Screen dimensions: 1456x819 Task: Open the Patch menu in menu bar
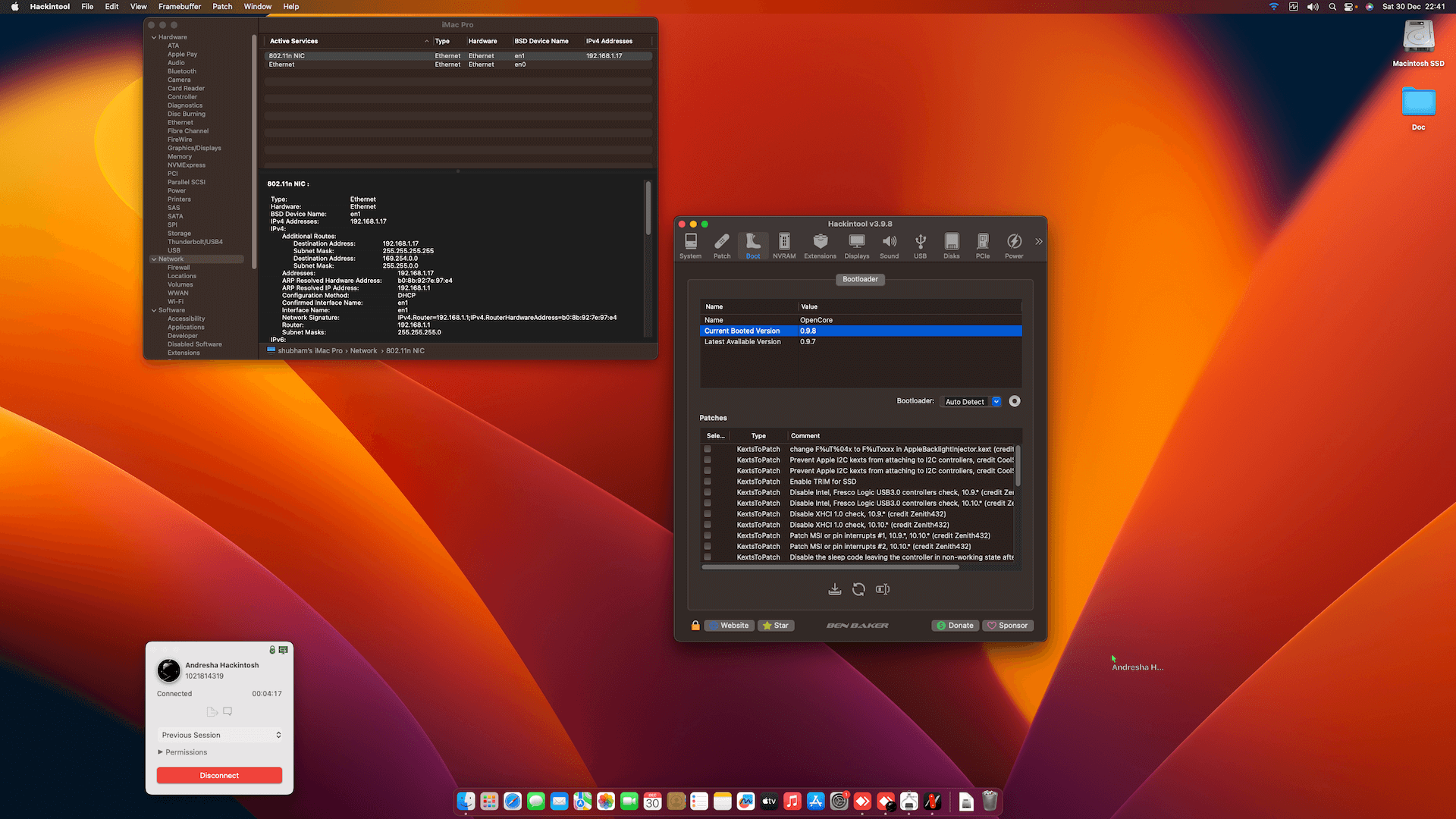[x=222, y=6]
